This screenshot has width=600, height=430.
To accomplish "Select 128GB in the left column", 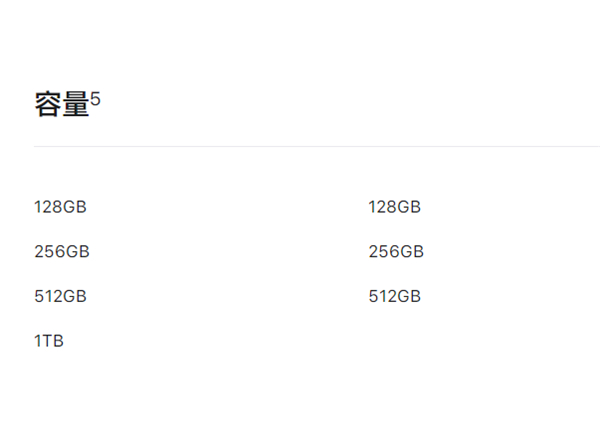I will point(60,207).
